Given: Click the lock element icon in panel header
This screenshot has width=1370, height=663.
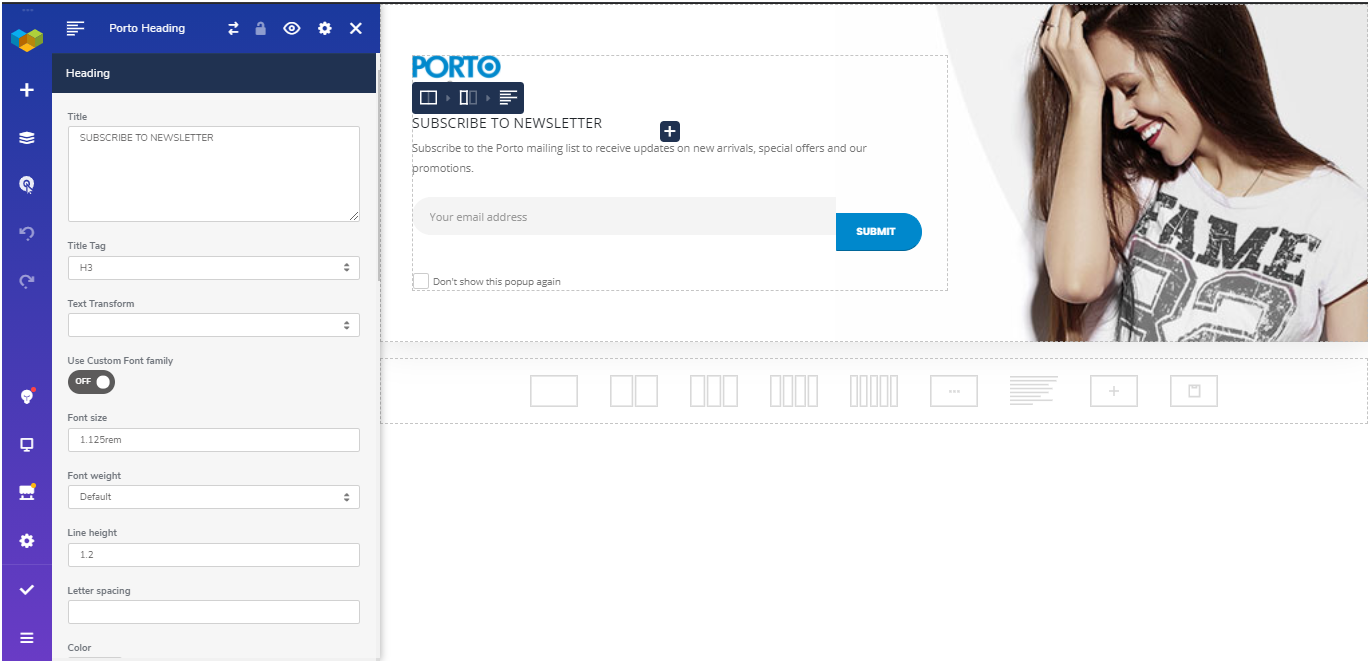Looking at the screenshot, I should [x=261, y=28].
